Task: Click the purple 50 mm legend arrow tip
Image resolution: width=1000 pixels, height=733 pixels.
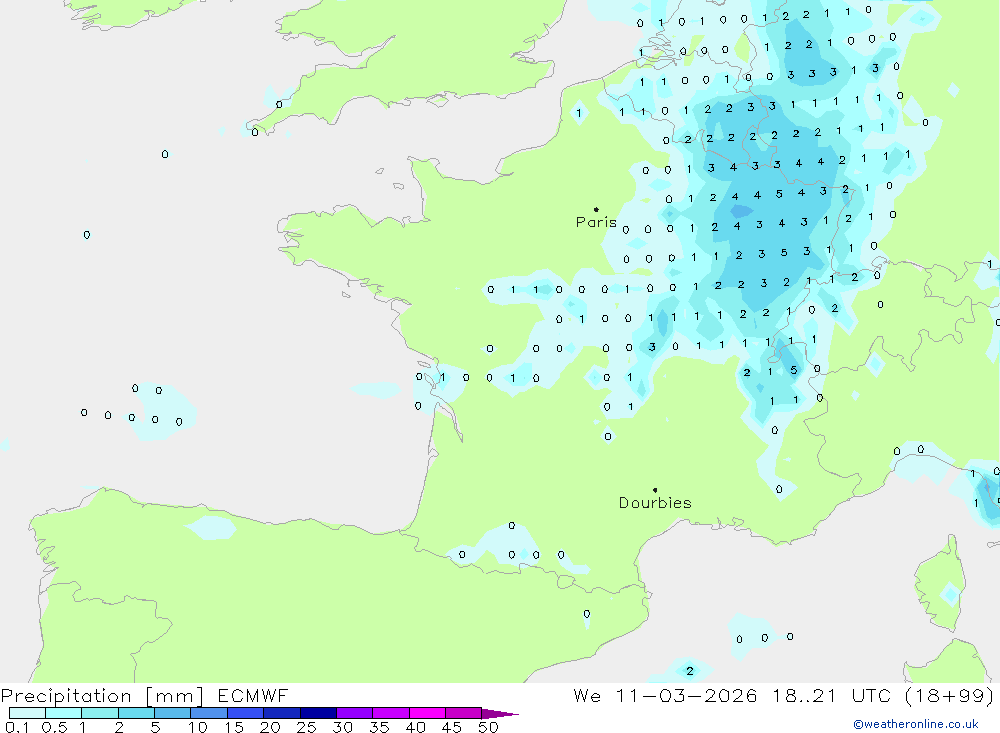Action: [500, 713]
